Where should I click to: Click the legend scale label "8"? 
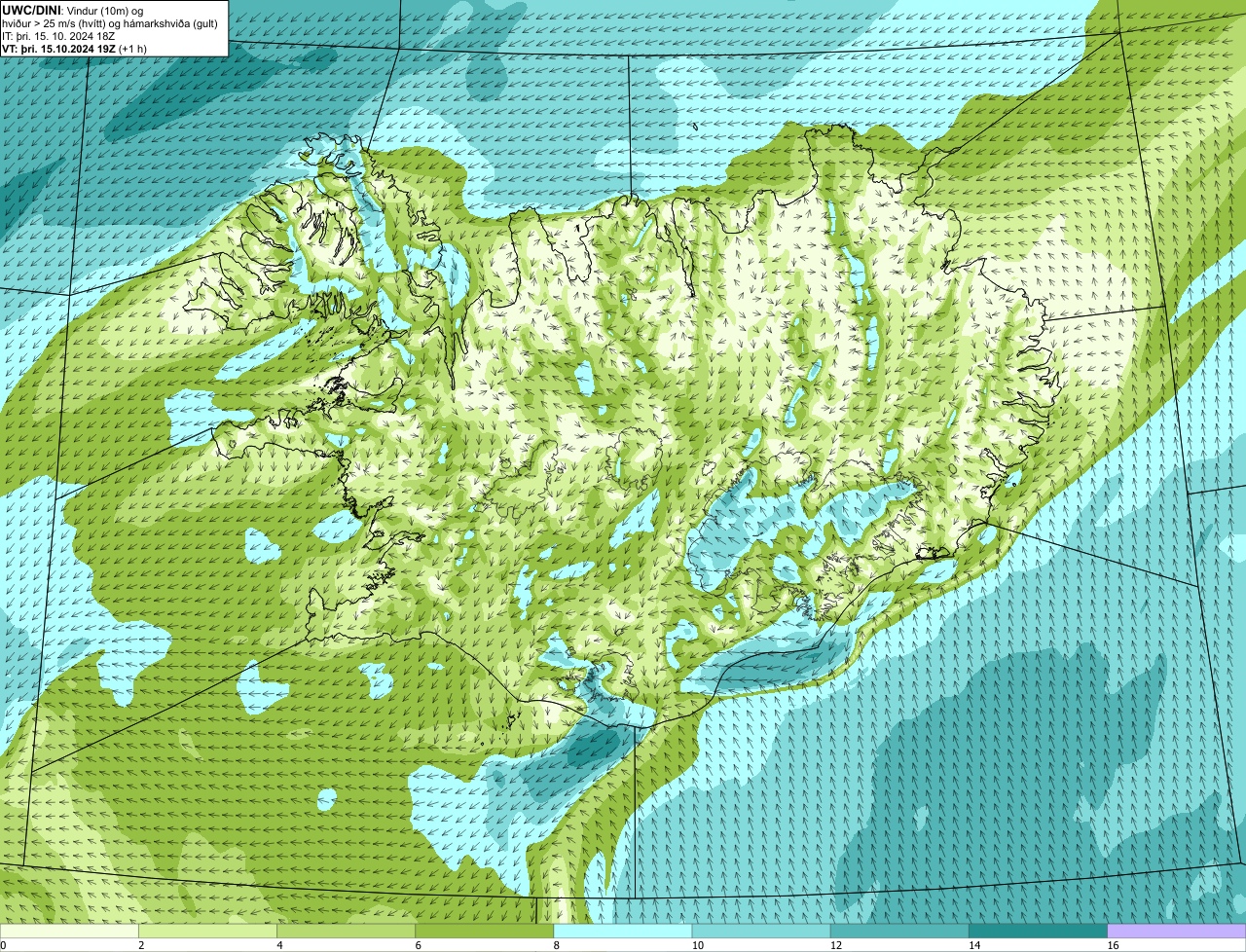(x=557, y=945)
